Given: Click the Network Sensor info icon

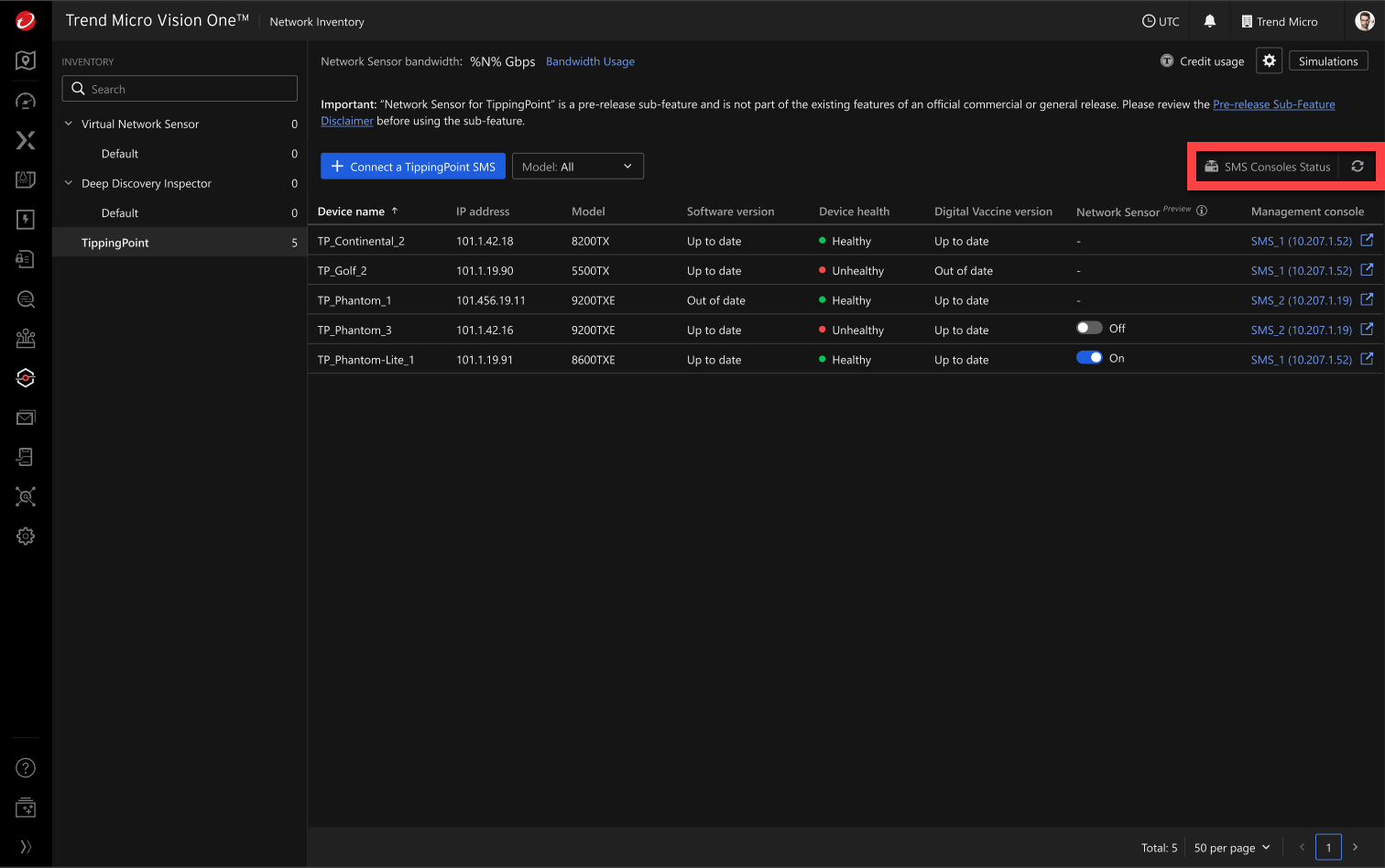Looking at the screenshot, I should coord(1202,211).
